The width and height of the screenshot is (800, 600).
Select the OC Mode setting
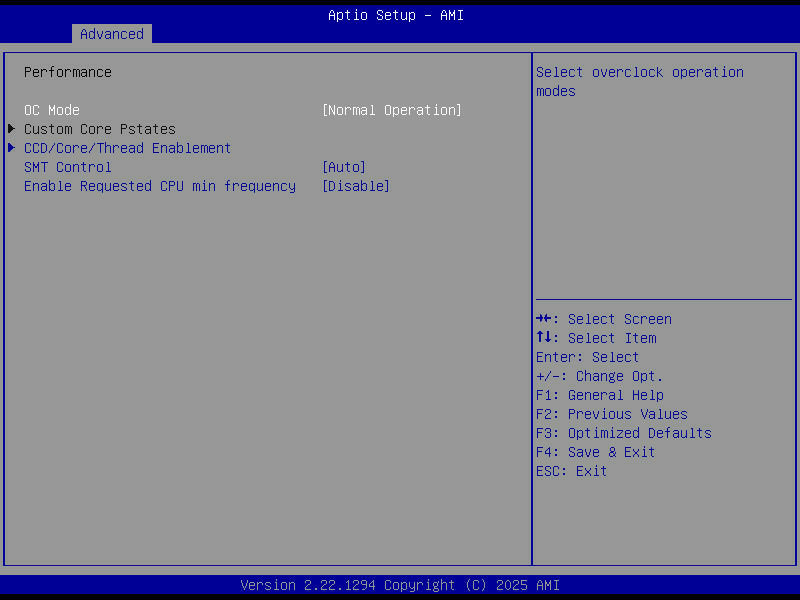click(52, 109)
